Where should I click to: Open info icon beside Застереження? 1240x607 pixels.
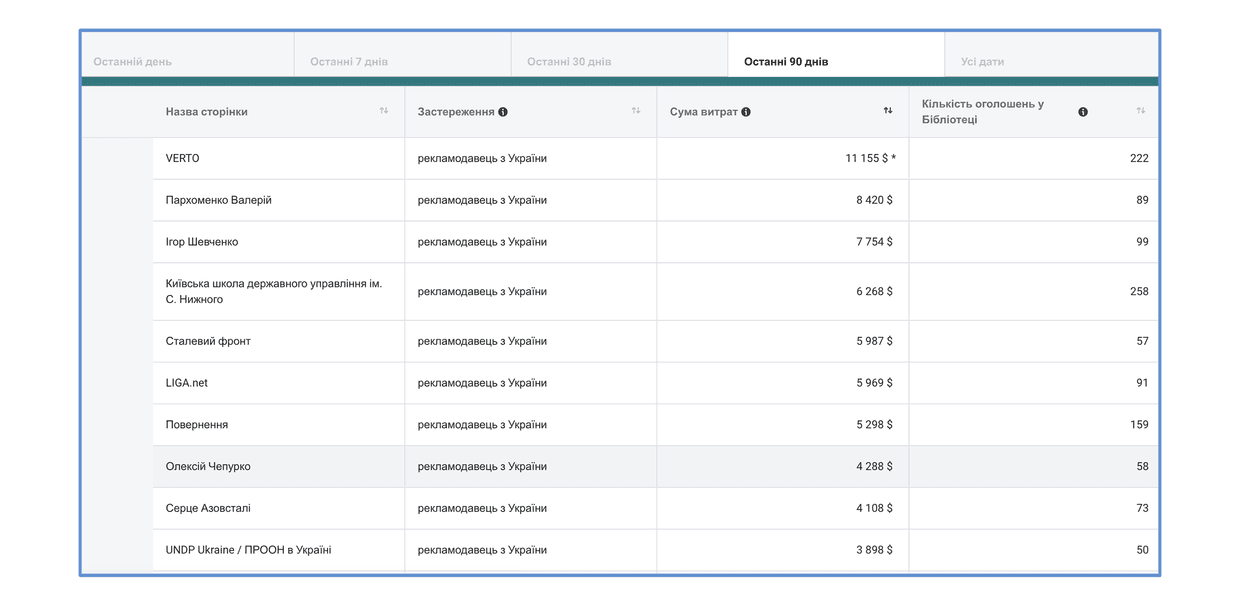click(503, 112)
